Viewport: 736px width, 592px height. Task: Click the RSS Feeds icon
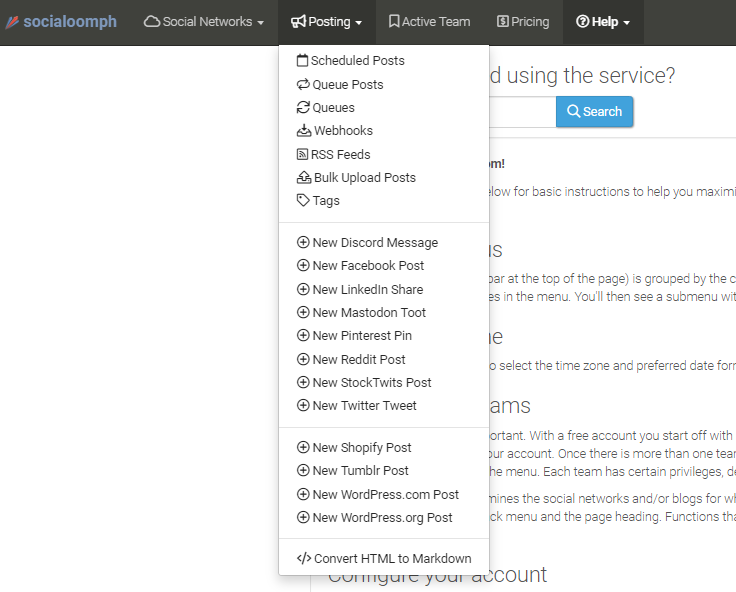(303, 155)
